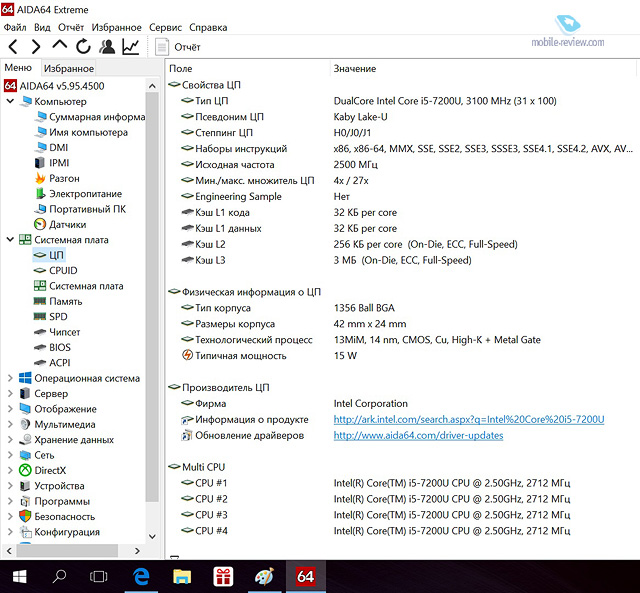Select Портативный ПК tree item

pos(80,209)
